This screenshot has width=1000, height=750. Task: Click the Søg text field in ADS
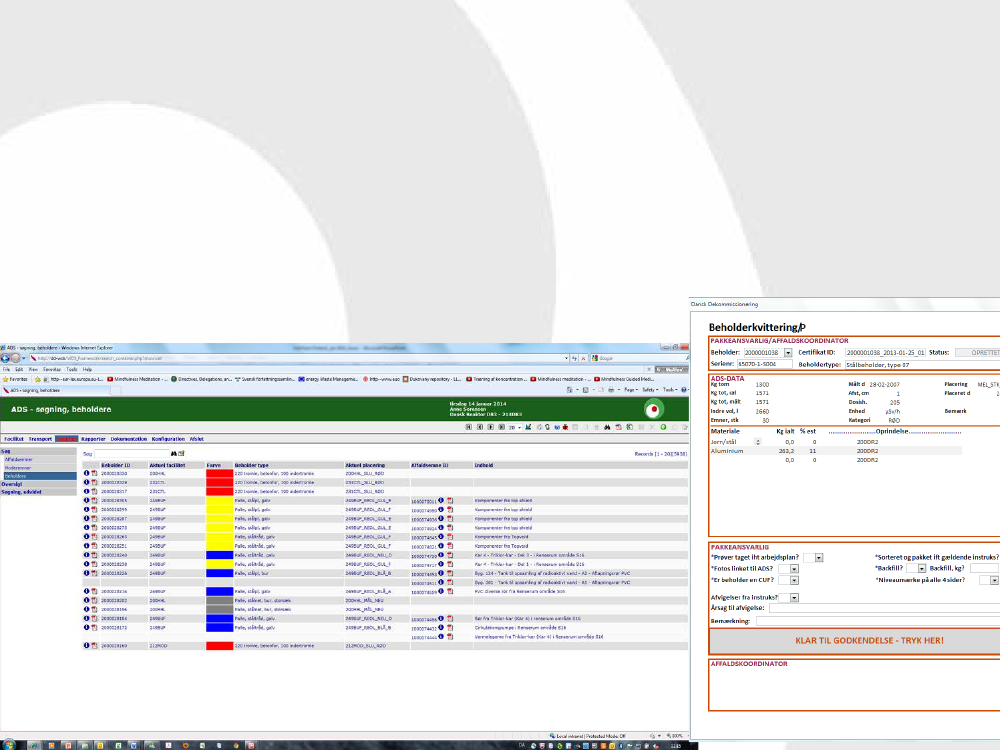pos(131,453)
